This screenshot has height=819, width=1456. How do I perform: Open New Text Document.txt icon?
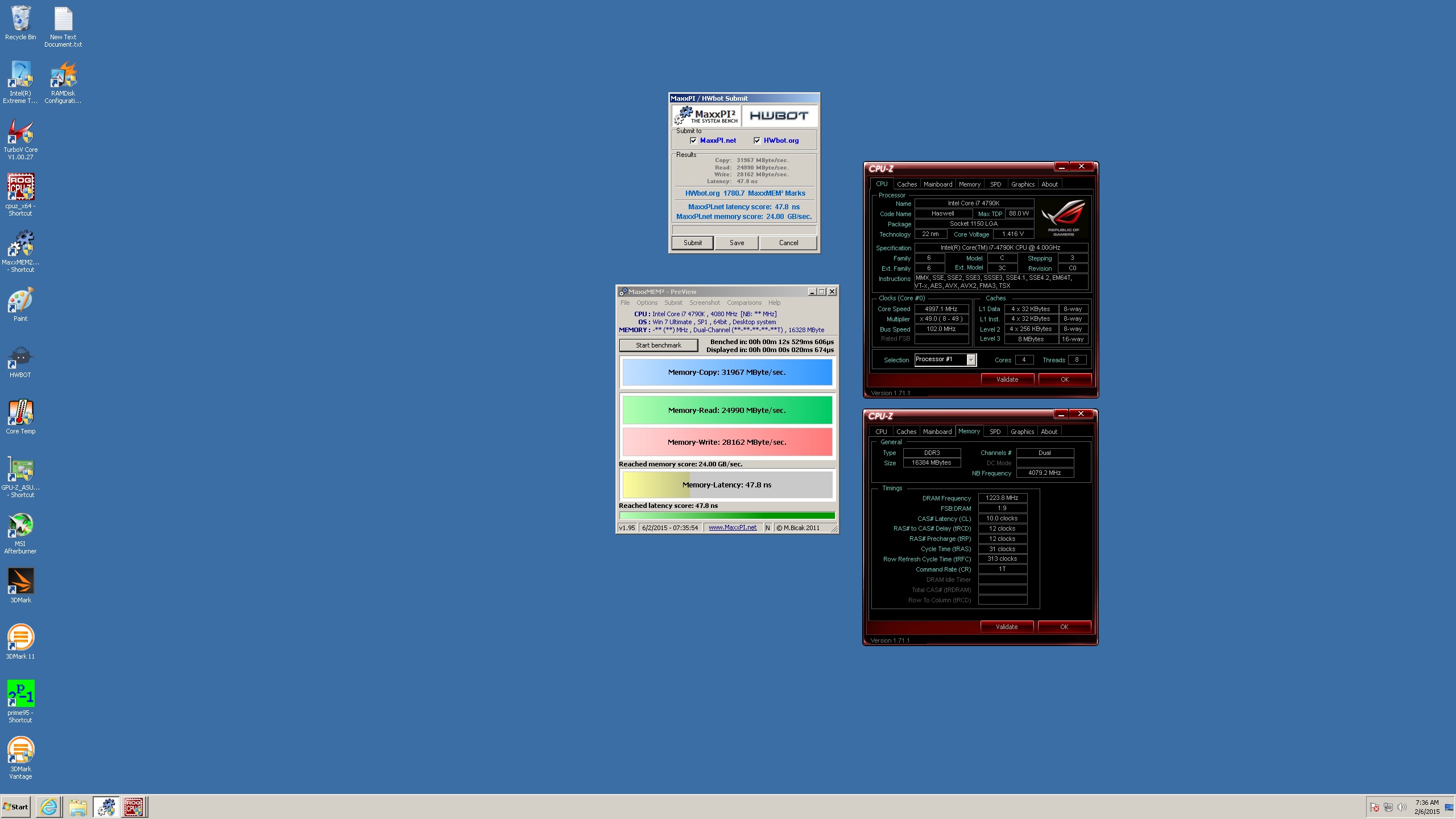[63, 26]
